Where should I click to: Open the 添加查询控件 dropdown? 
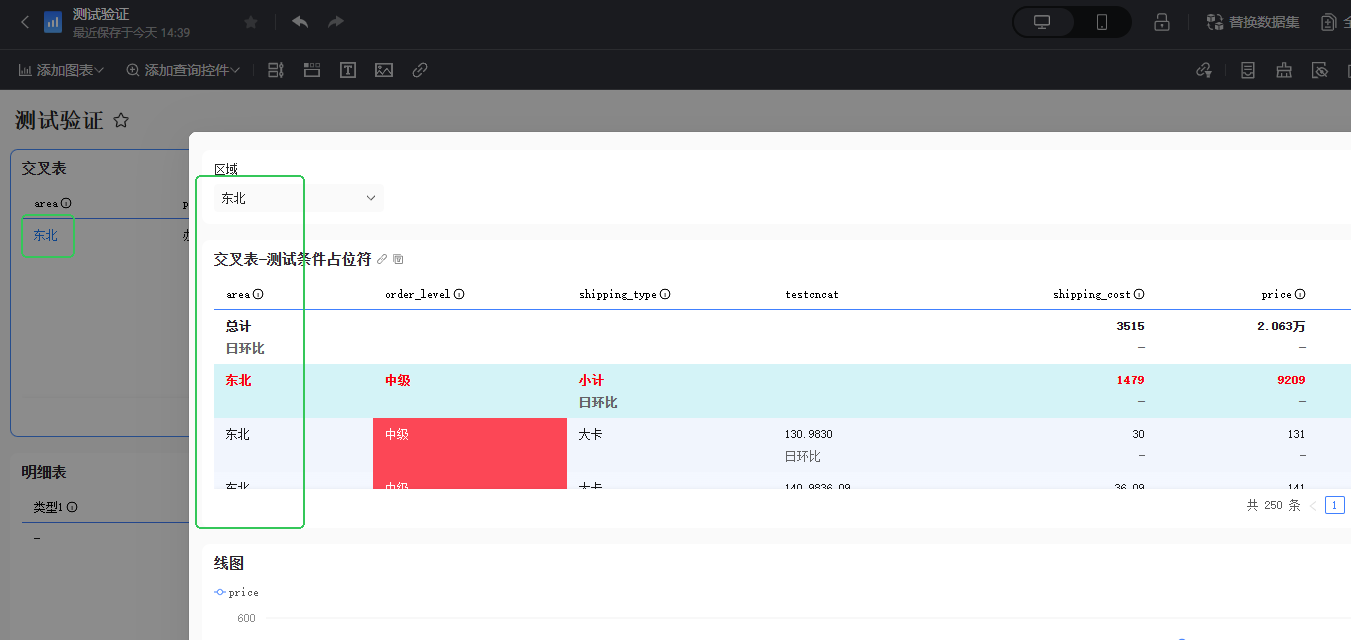tap(183, 70)
